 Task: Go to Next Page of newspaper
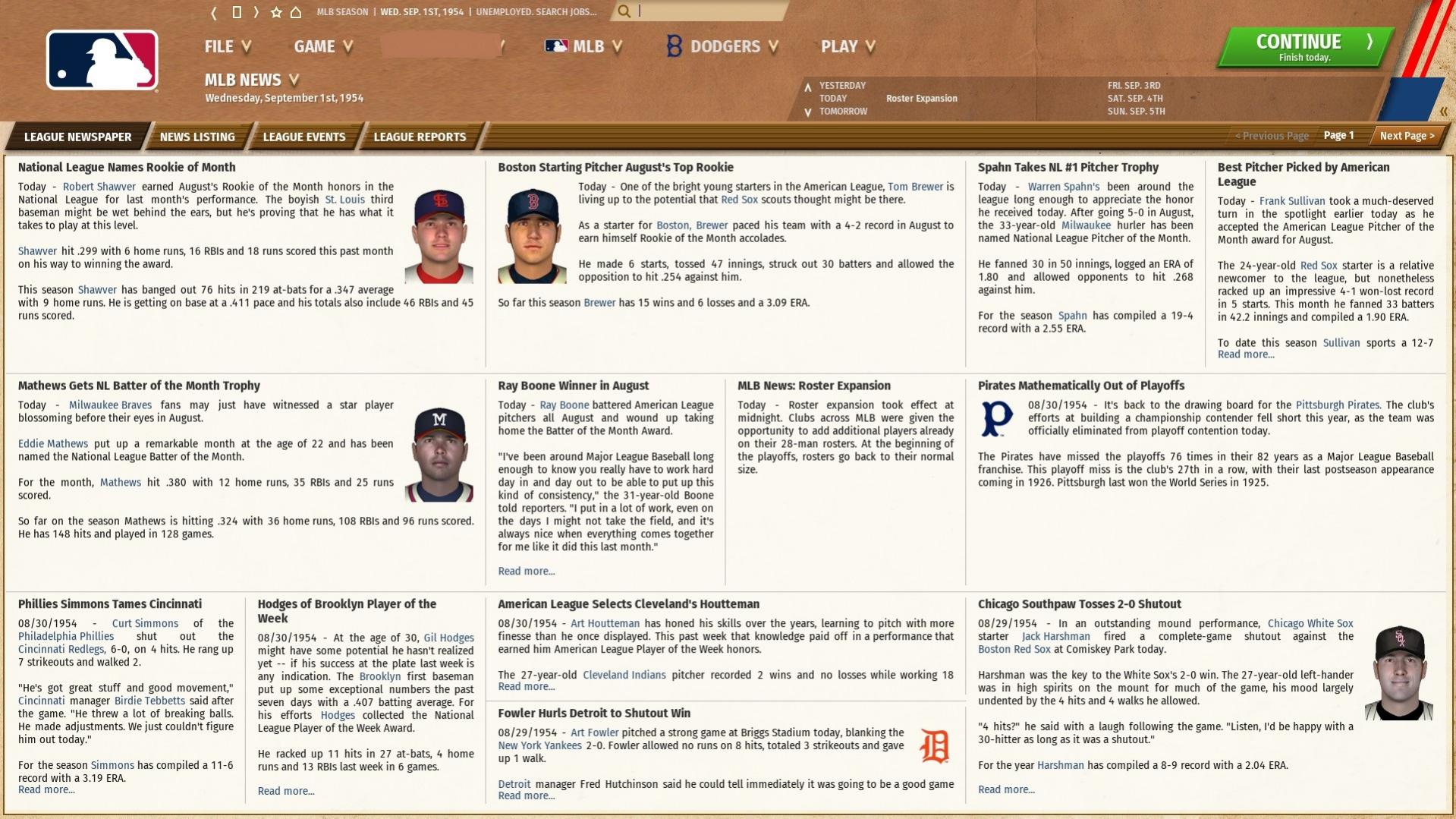pyautogui.click(x=1407, y=136)
